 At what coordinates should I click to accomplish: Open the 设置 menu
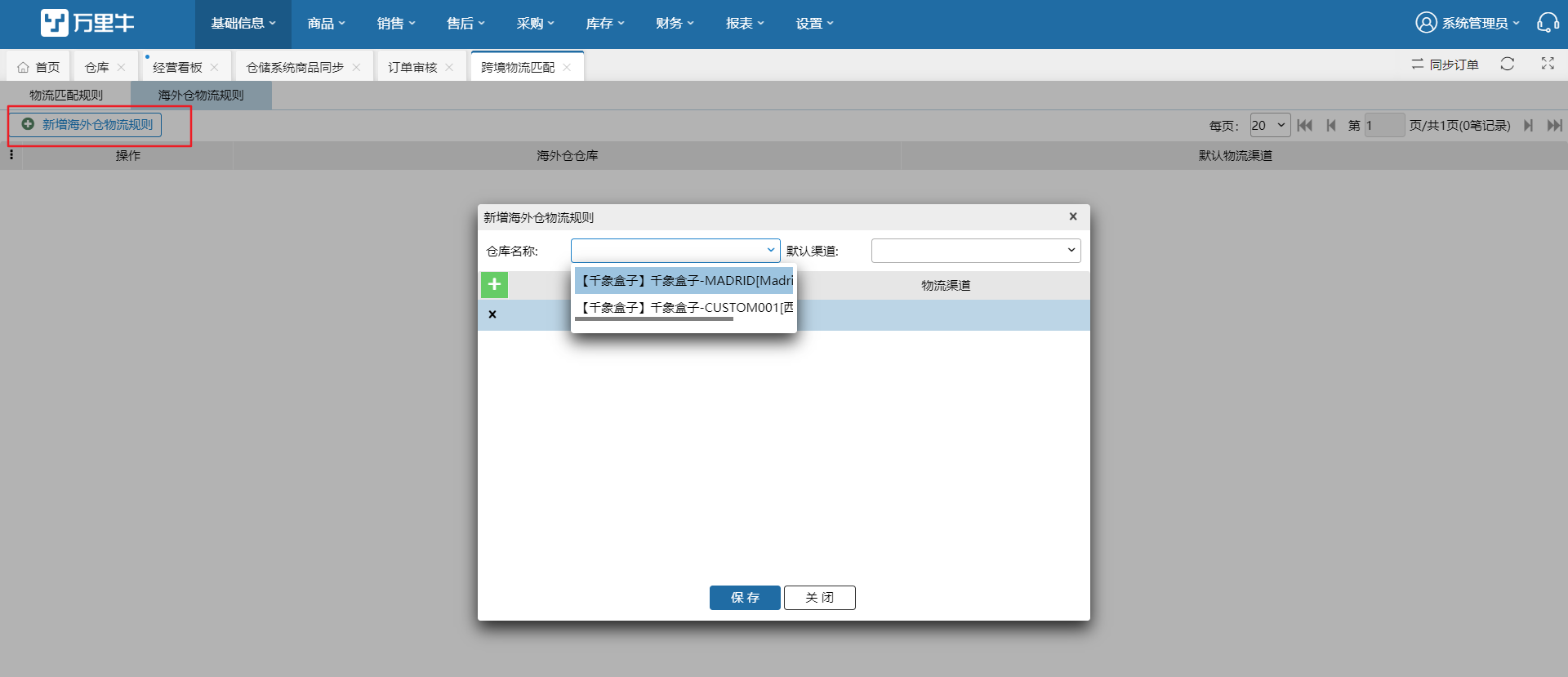click(x=815, y=24)
